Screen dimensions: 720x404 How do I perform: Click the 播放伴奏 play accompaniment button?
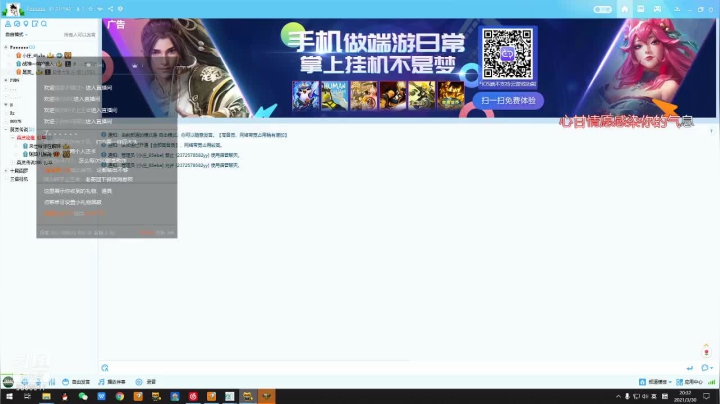(112, 382)
